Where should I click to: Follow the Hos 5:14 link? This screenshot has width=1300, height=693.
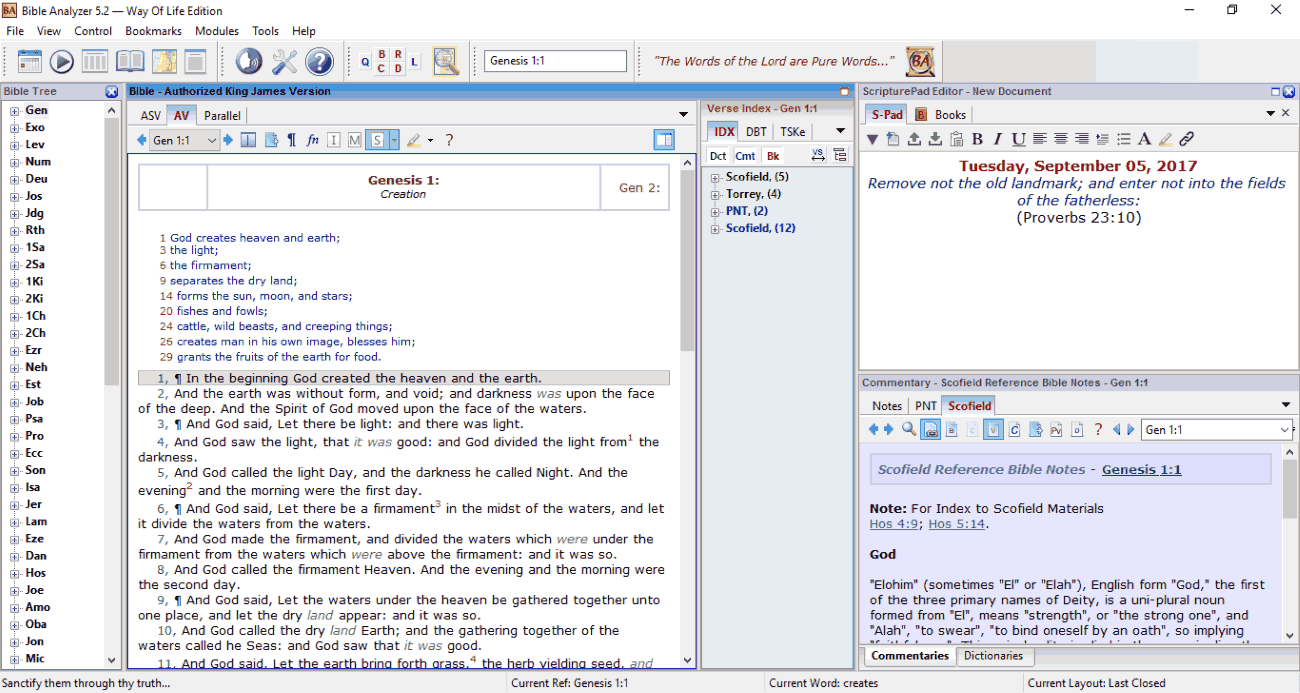957,524
